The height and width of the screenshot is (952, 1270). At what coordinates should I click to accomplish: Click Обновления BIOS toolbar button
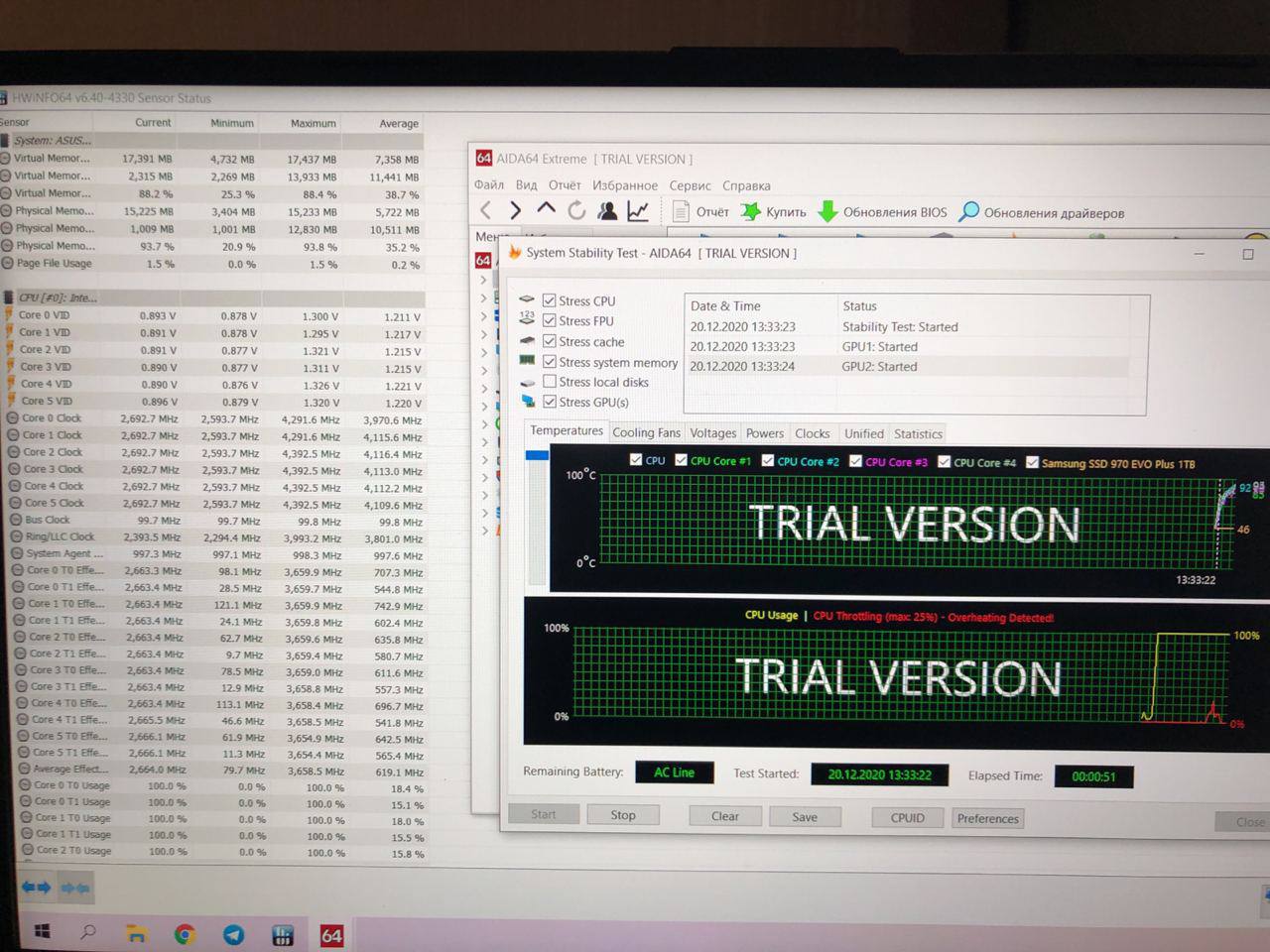pyautogui.click(x=882, y=211)
